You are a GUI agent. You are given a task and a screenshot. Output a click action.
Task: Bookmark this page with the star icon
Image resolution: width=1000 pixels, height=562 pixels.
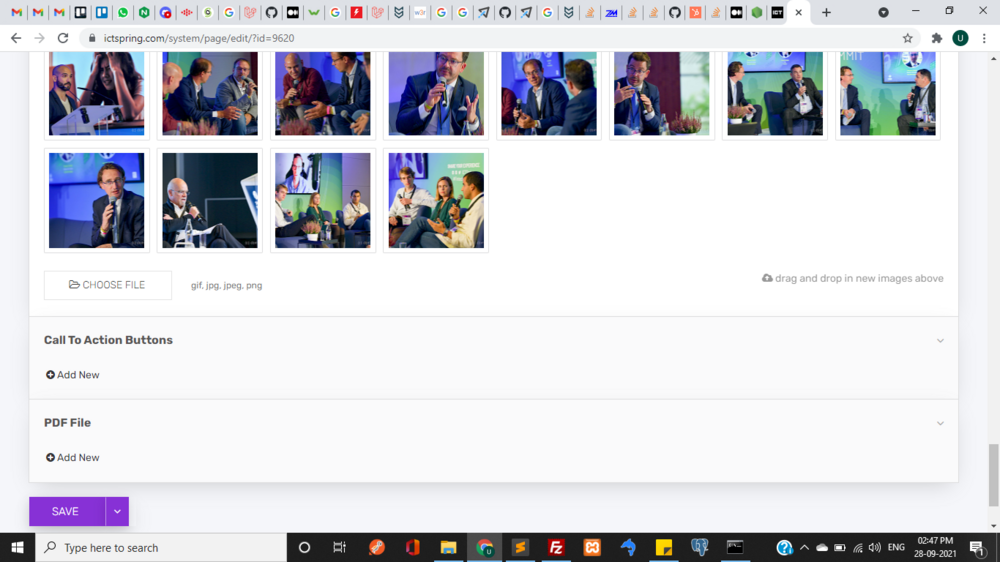coord(908,38)
